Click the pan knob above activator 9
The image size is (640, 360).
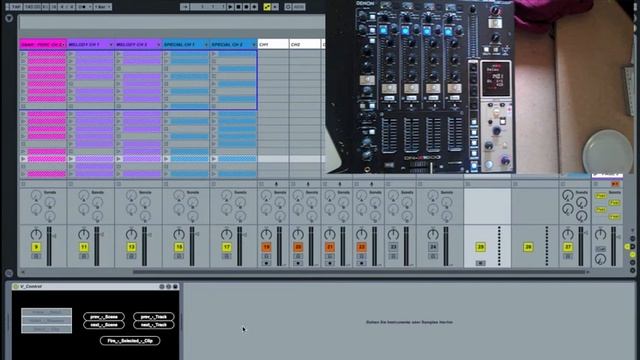pyautogui.click(x=36, y=234)
